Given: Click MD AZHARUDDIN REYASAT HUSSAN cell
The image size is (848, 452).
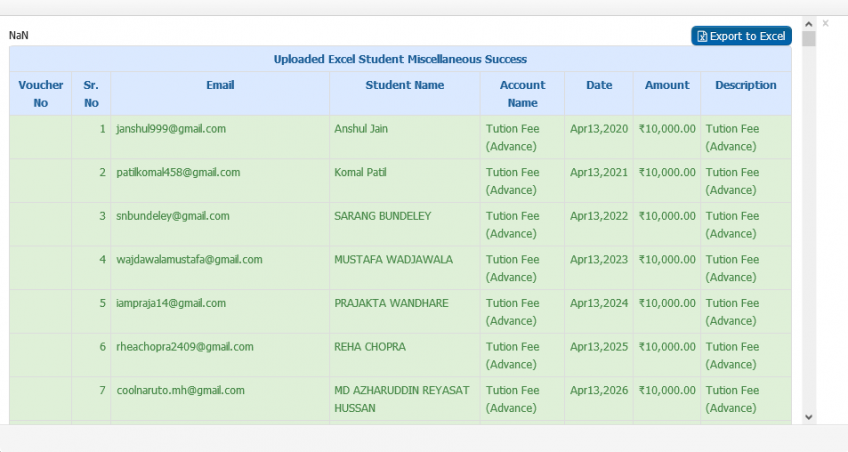Looking at the screenshot, I should point(405,399).
